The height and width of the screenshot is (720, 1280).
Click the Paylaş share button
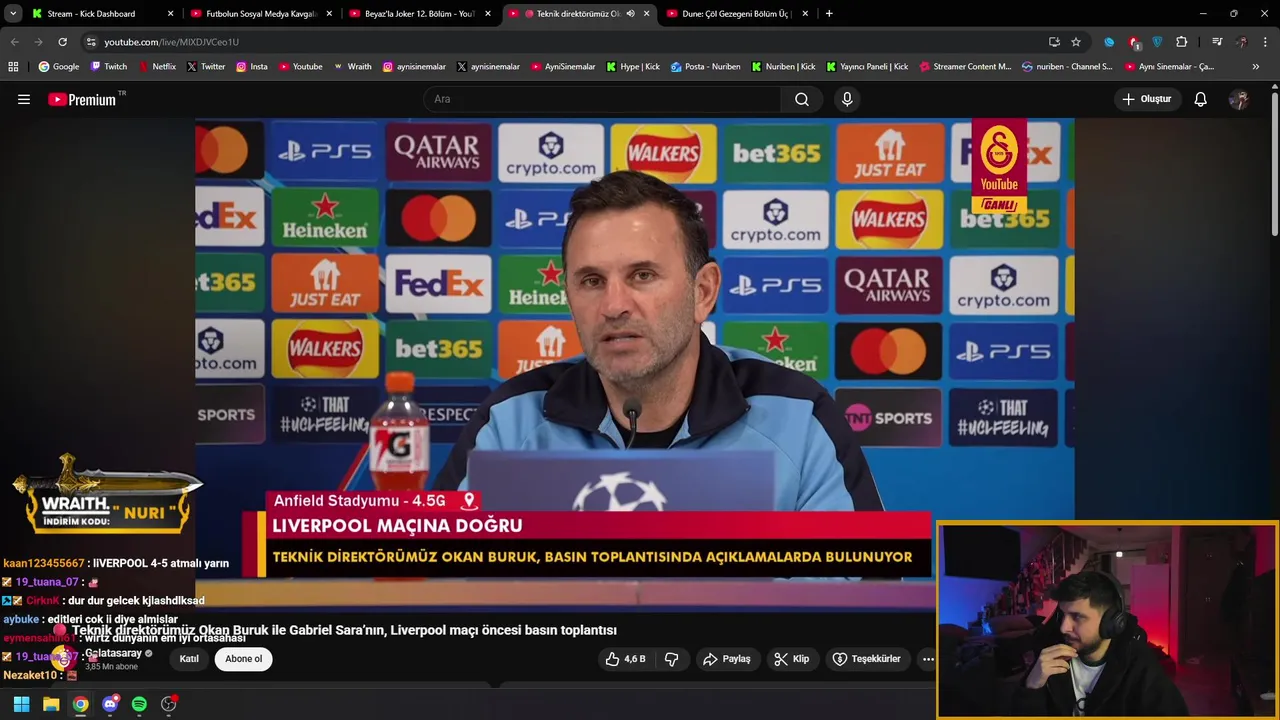point(727,659)
